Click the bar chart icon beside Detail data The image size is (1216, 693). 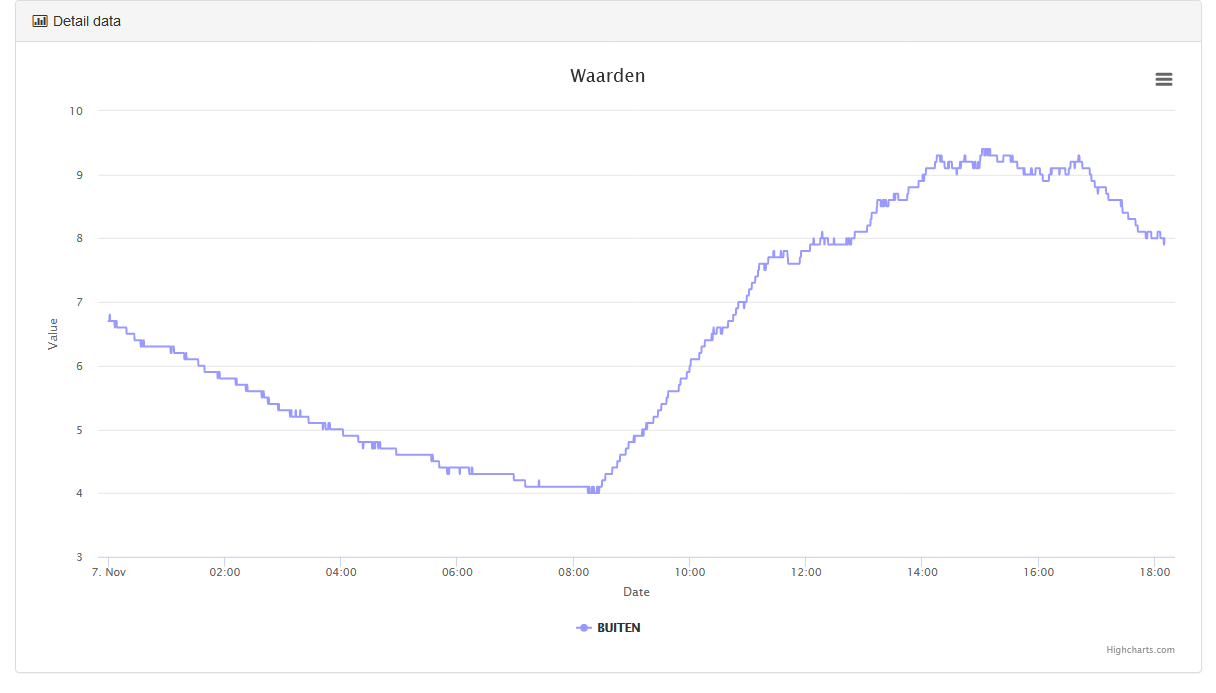(40, 21)
